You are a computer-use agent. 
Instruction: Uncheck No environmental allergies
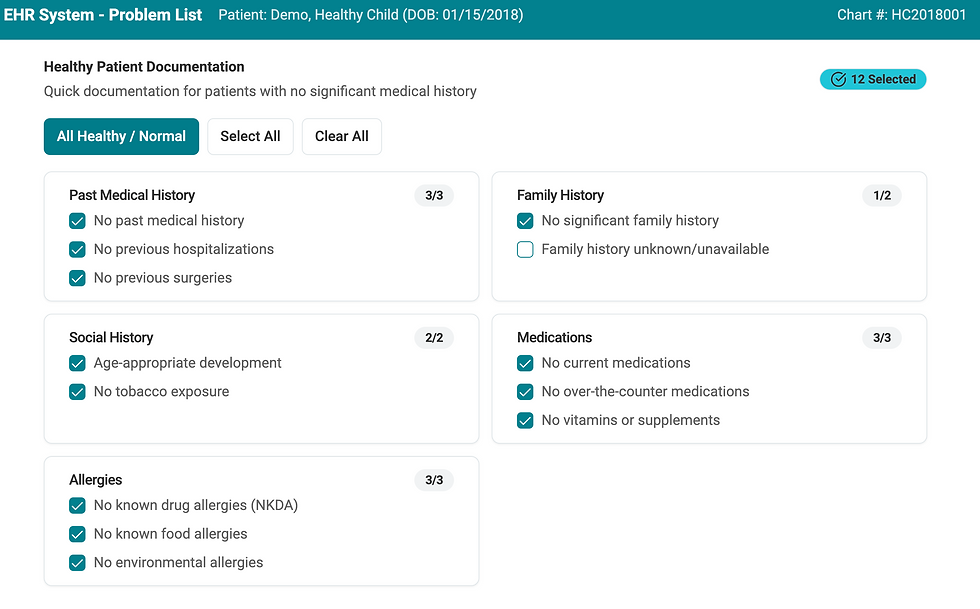tap(77, 563)
